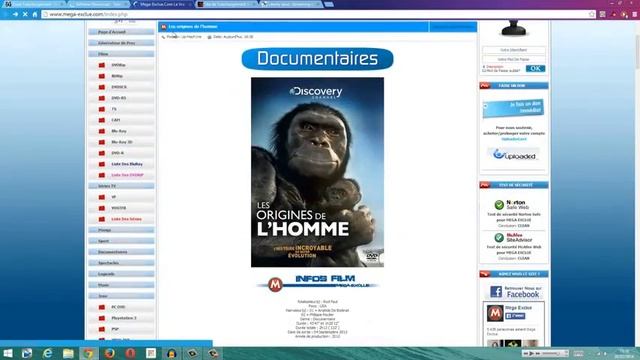640x360 pixels.
Task: Open the Sport sidebar category
Action: pyautogui.click(x=121, y=241)
